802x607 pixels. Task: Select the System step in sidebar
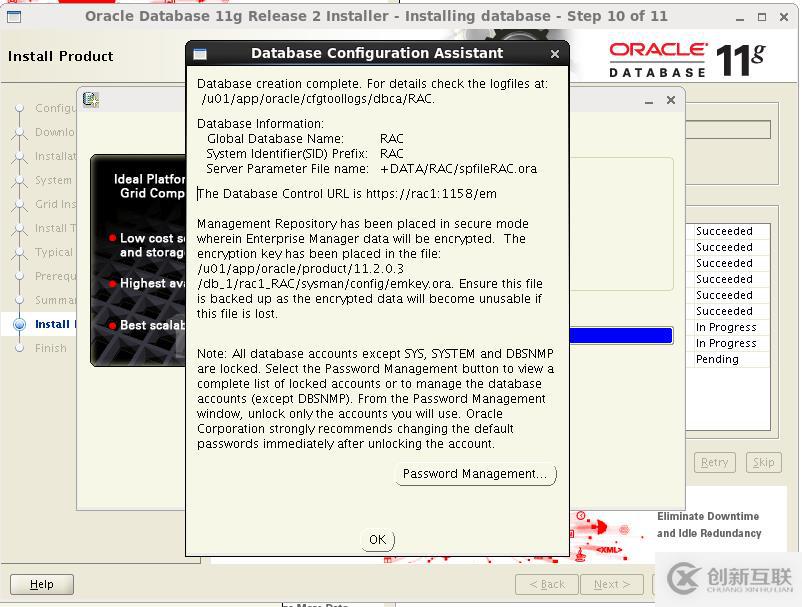[53, 180]
